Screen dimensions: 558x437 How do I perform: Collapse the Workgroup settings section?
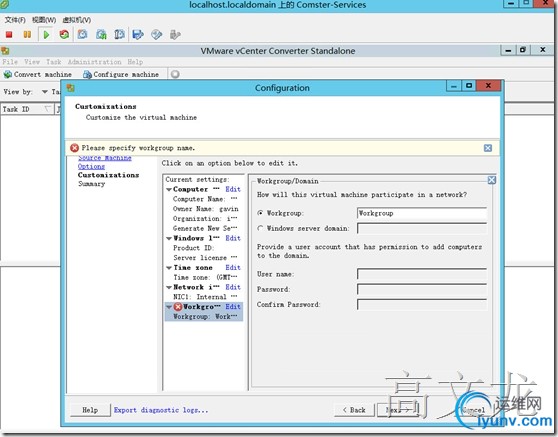(x=169, y=307)
